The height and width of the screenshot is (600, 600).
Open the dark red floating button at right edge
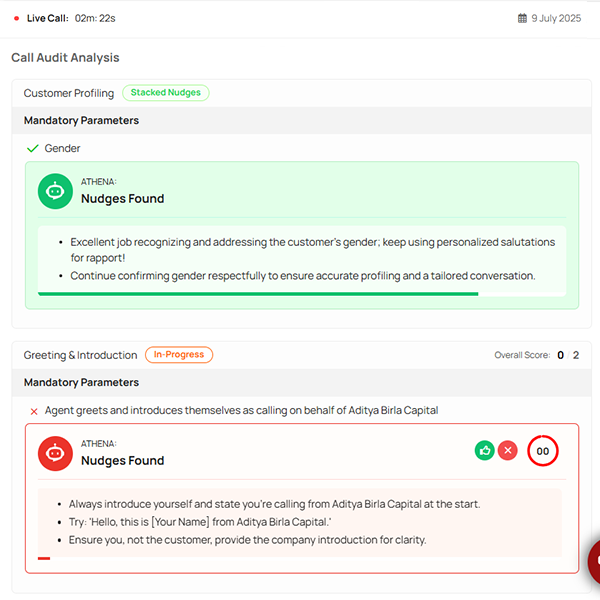(594, 562)
